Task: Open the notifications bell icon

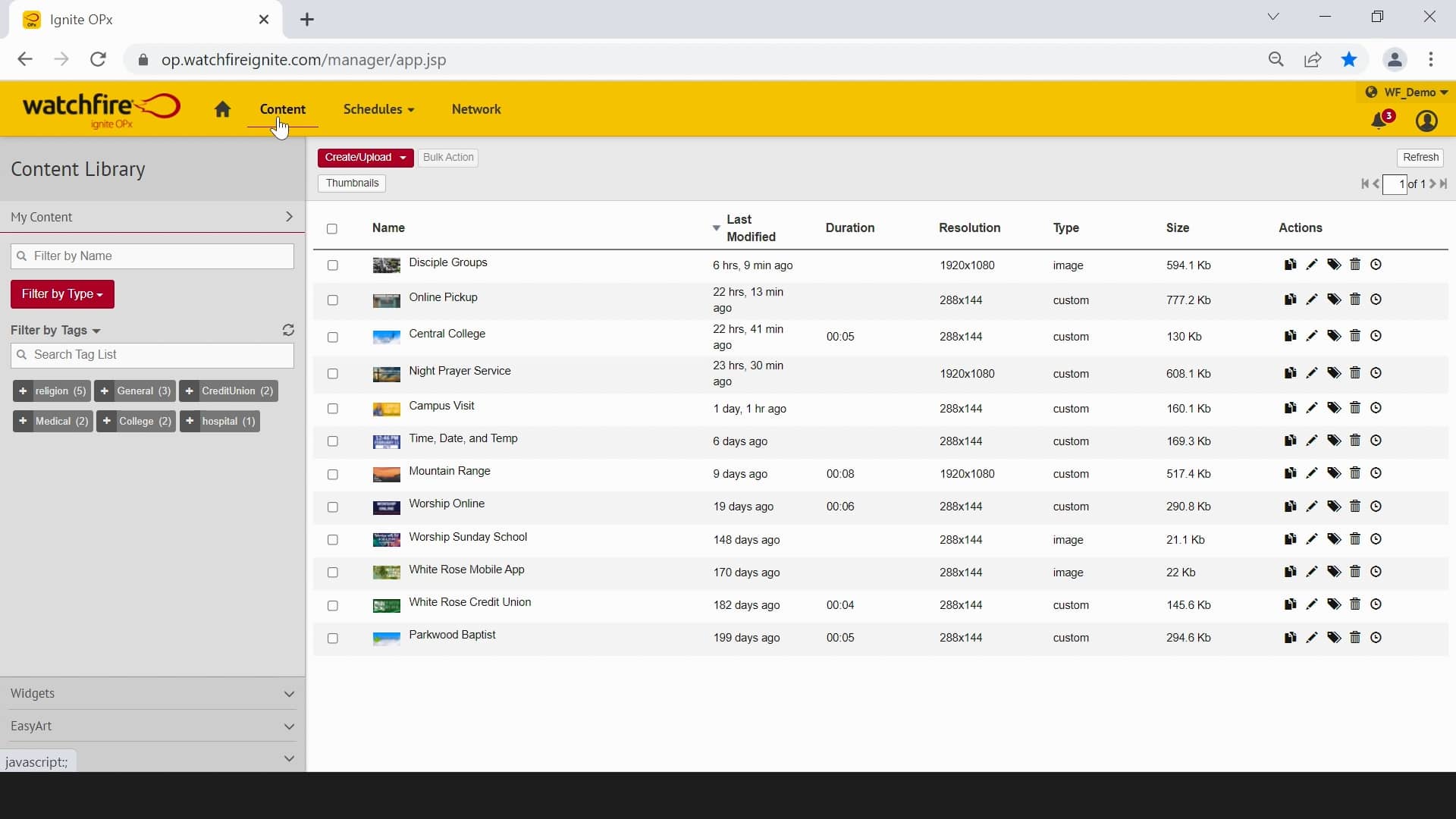Action: (1379, 121)
